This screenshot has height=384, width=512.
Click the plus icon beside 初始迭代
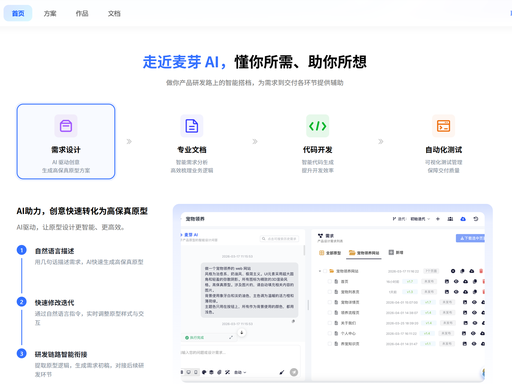coord(438,219)
